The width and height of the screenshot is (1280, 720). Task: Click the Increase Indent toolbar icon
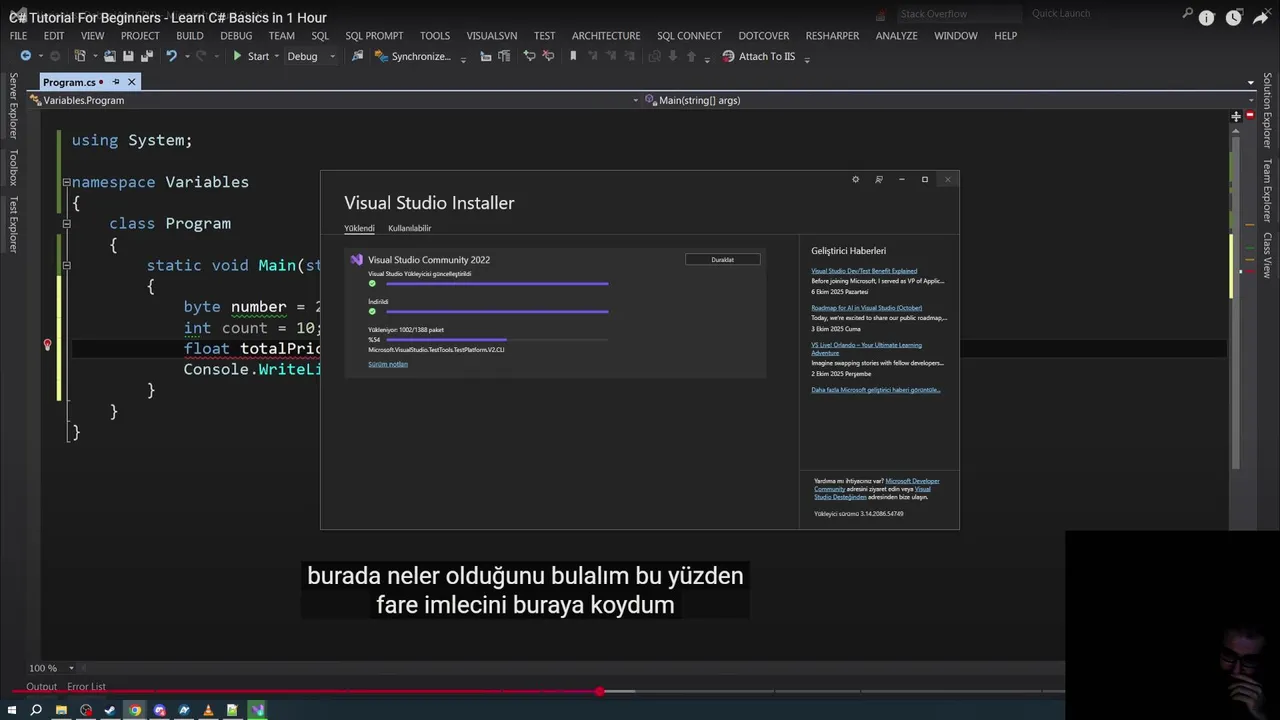point(504,56)
